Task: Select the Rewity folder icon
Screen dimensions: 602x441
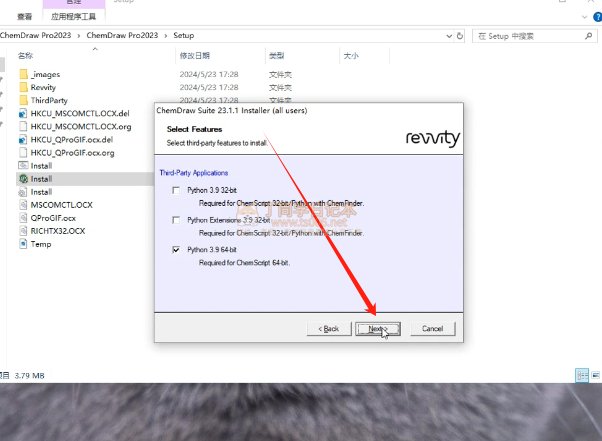Action: [23, 87]
